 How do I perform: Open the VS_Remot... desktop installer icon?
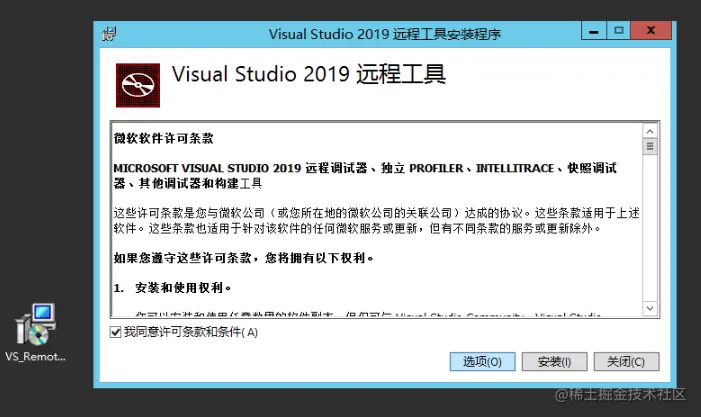[x=35, y=333]
